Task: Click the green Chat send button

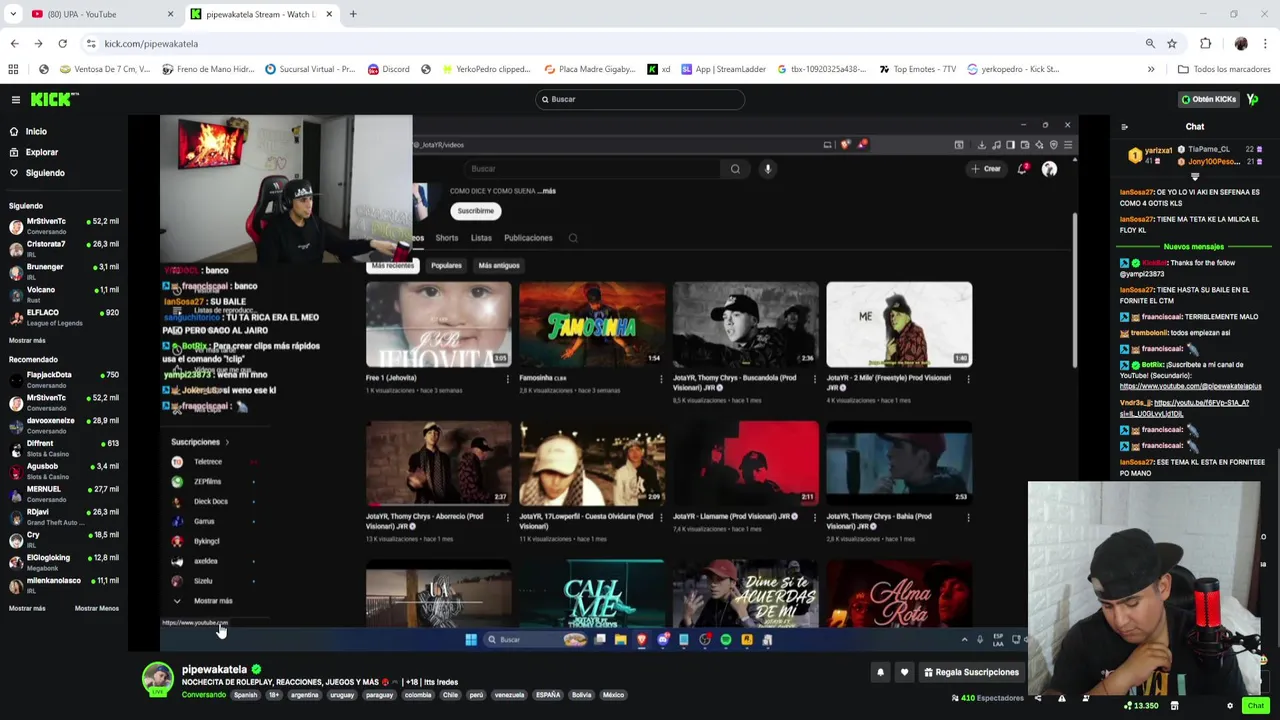Action: [x=1255, y=706]
